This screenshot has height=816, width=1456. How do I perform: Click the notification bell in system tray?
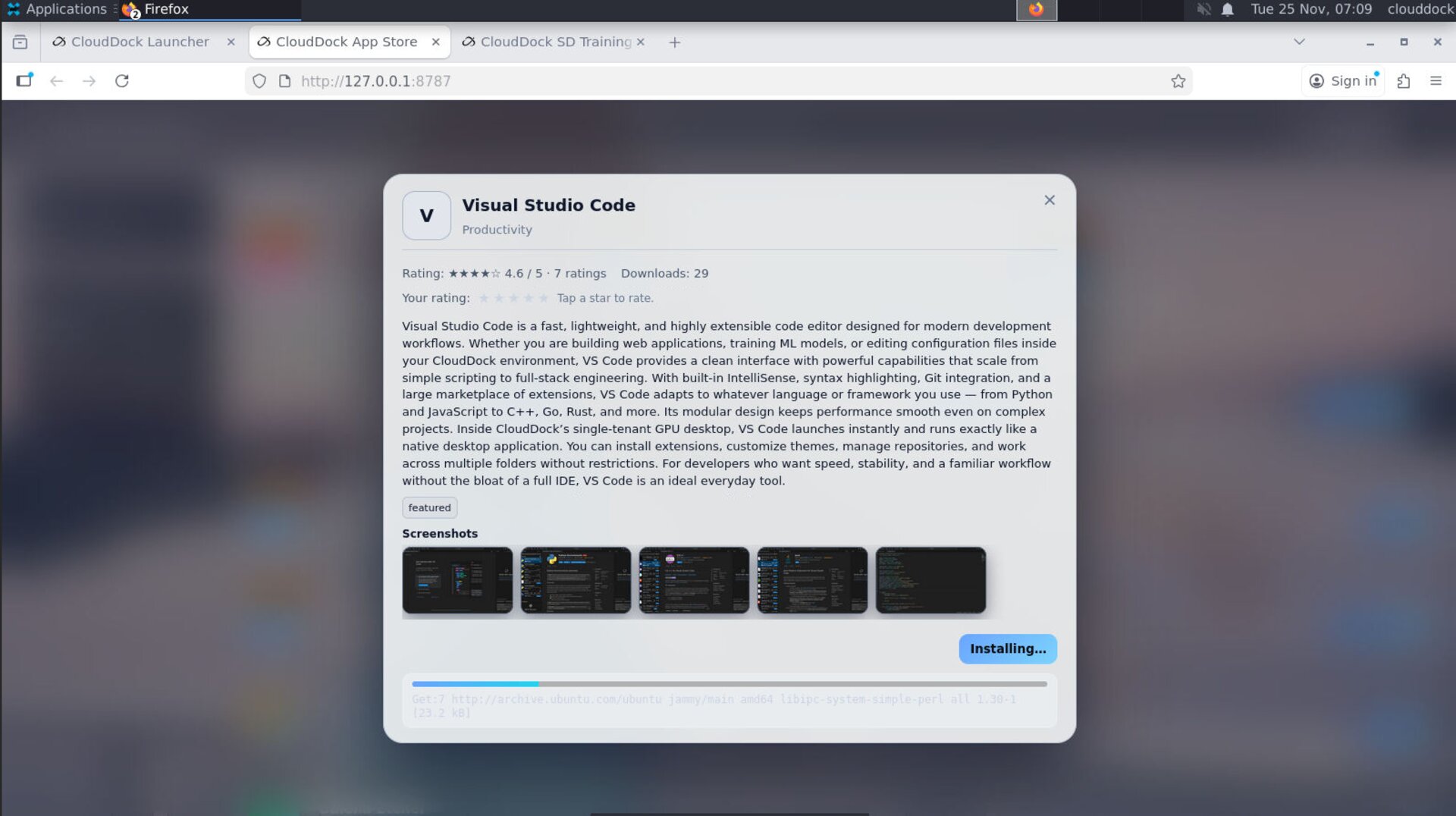[x=1226, y=10]
